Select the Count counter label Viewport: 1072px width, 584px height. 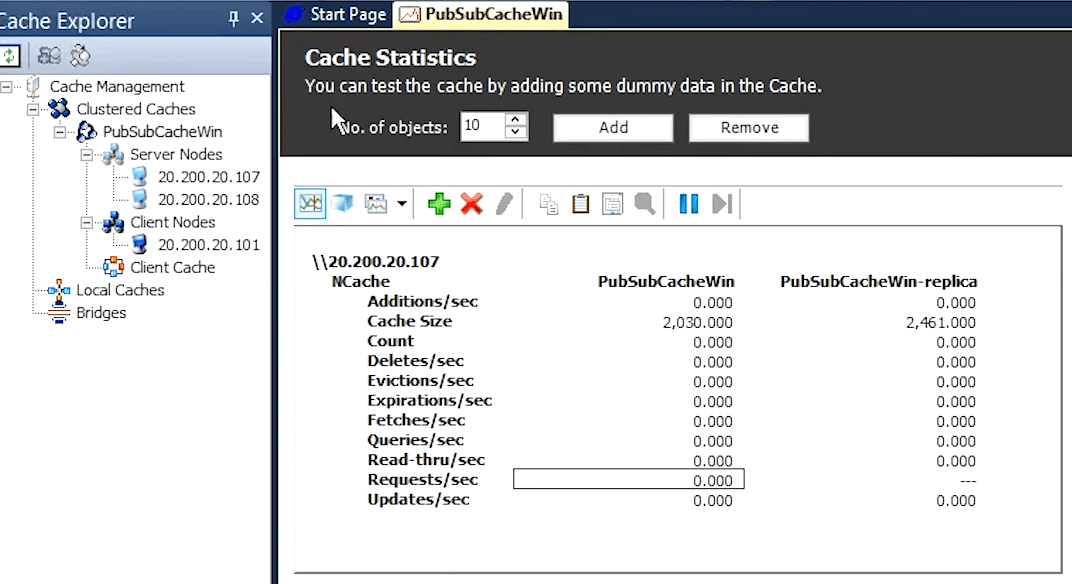pos(390,341)
